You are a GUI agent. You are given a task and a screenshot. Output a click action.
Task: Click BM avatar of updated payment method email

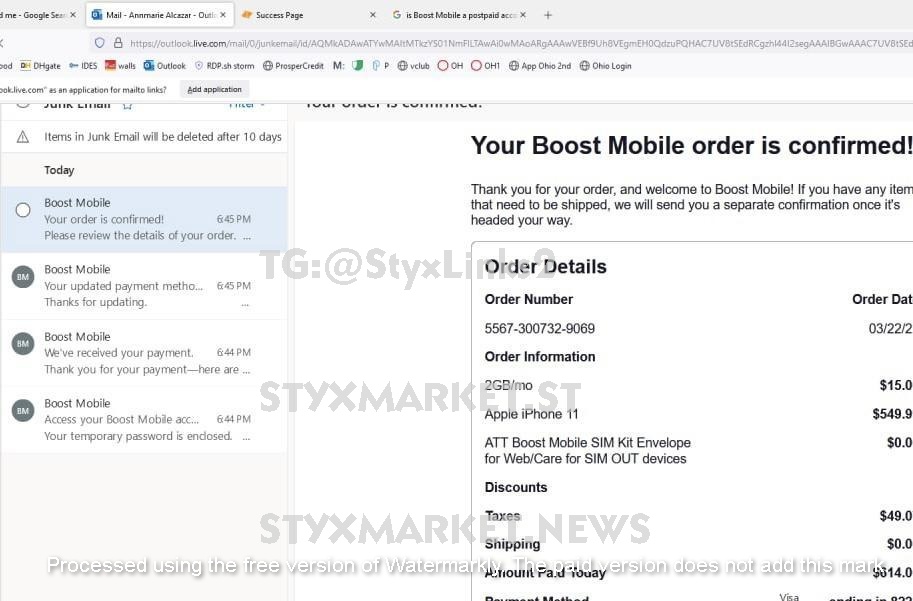23,277
